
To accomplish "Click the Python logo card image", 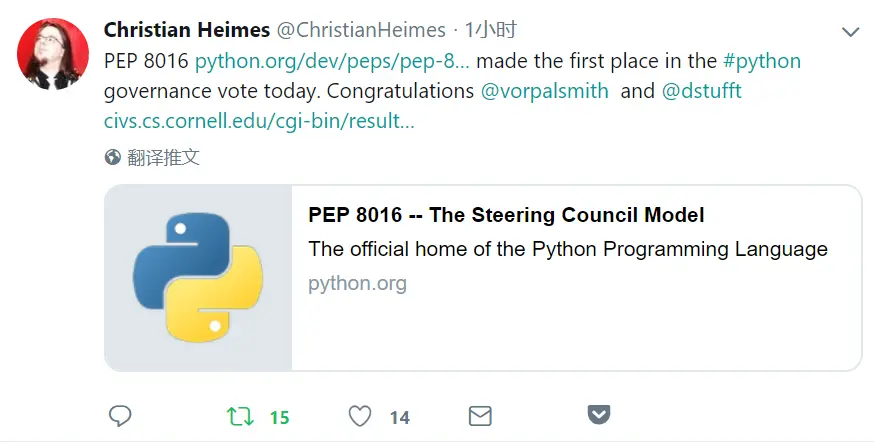I will pyautogui.click(x=198, y=278).
